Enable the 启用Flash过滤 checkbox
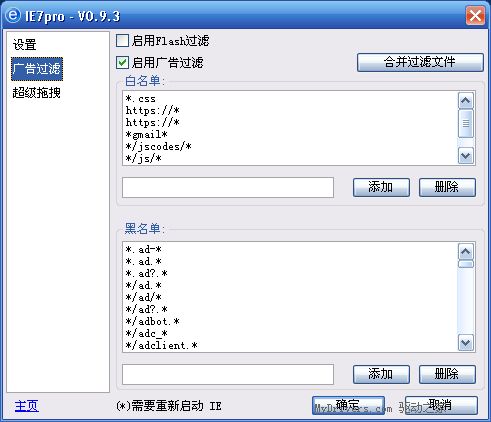 pyautogui.click(x=122, y=41)
